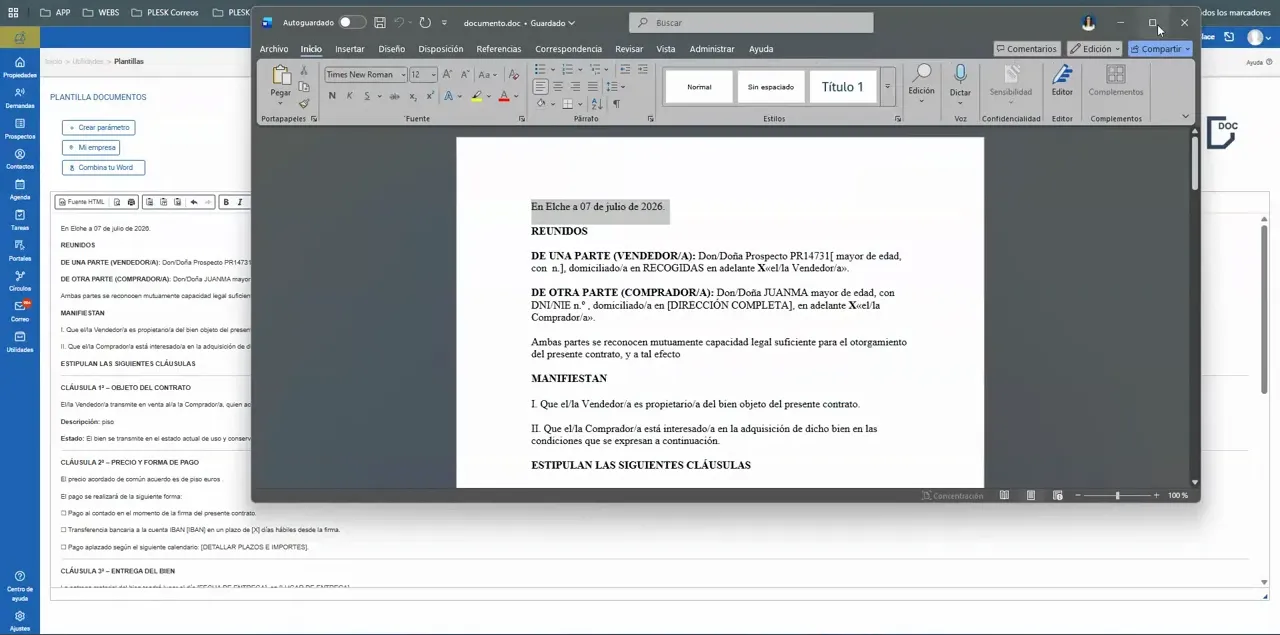
Task: Click the center alignment icon
Action: click(558, 87)
